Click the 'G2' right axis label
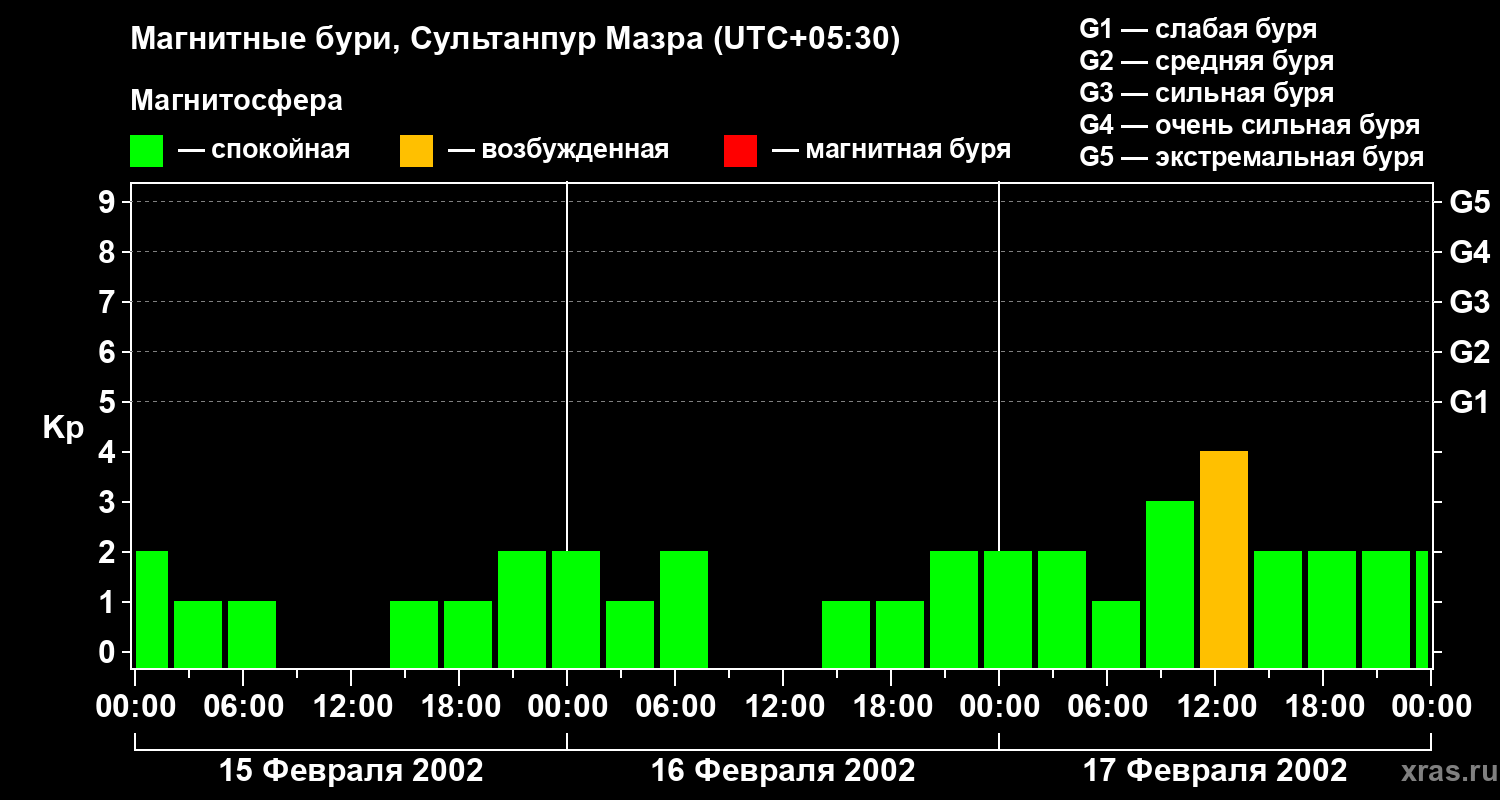The image size is (1500, 800). point(1470,353)
